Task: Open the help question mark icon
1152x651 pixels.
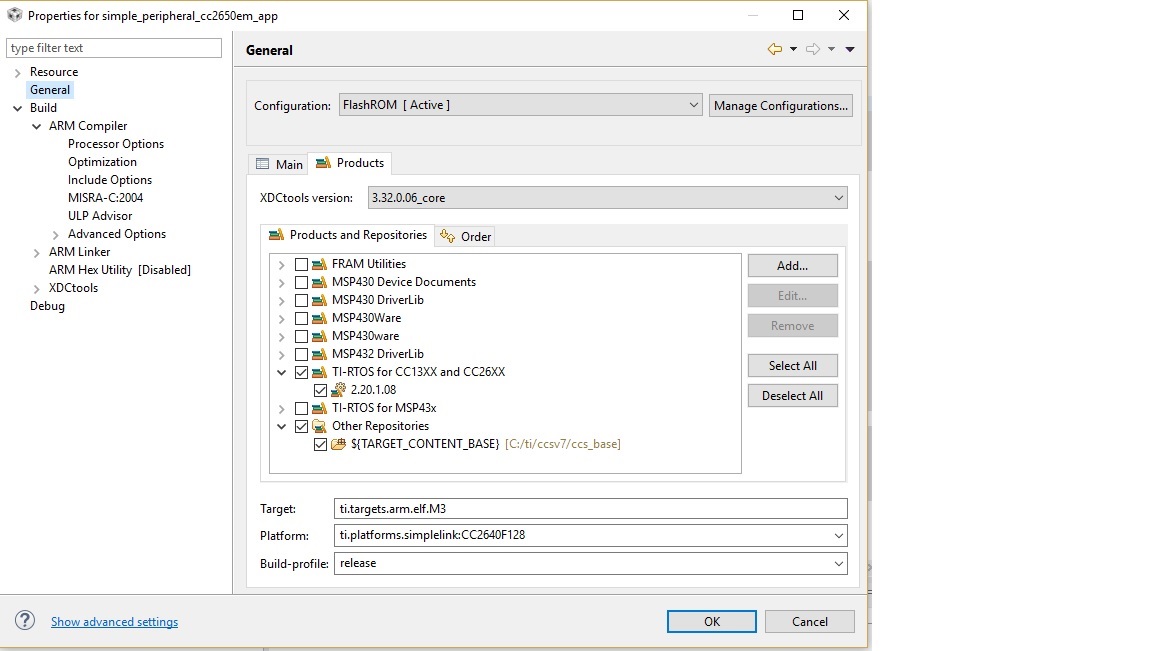Action: coord(25,620)
